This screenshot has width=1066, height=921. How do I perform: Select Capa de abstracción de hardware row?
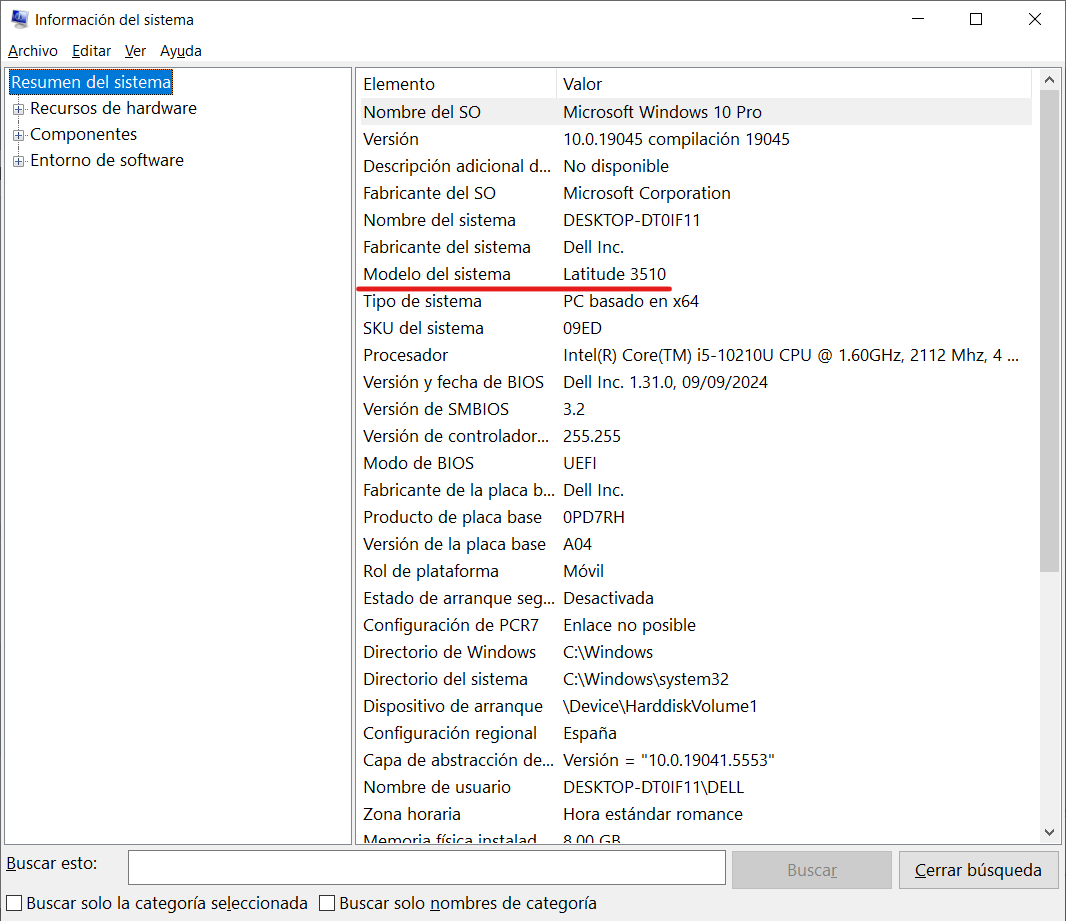pos(695,761)
